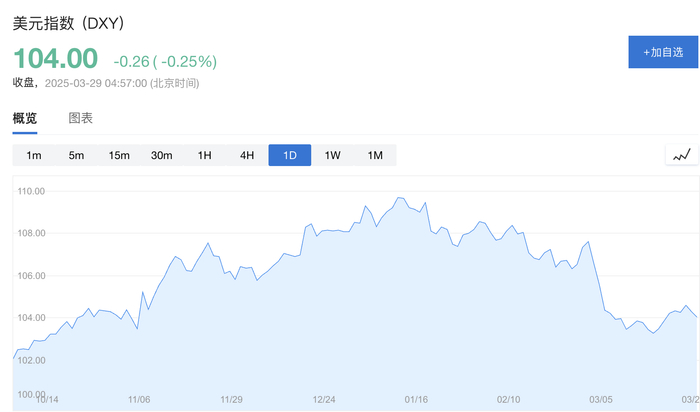Image resolution: width=700 pixels, height=412 pixels.
Task: Click the 03/05 date on the axis
Action: pyautogui.click(x=600, y=399)
